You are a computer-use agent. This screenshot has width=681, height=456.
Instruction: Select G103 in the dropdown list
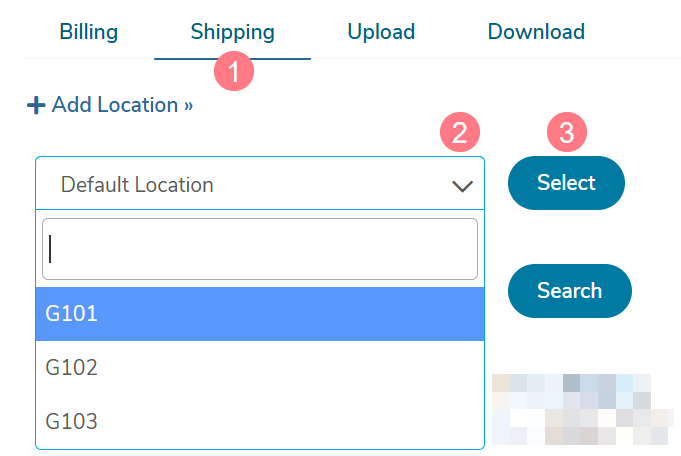[x=260, y=421]
